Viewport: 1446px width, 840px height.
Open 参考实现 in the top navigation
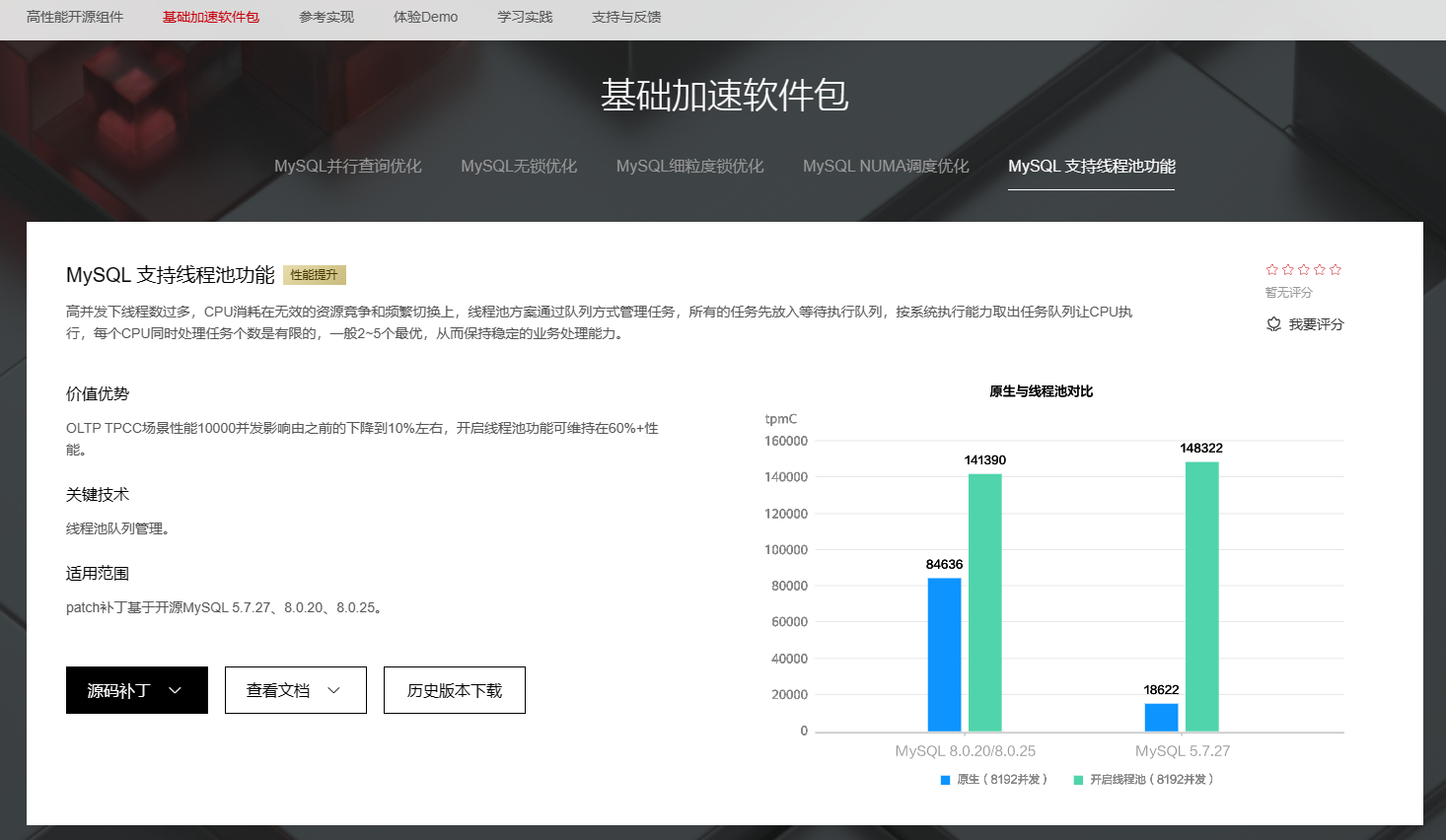click(326, 17)
